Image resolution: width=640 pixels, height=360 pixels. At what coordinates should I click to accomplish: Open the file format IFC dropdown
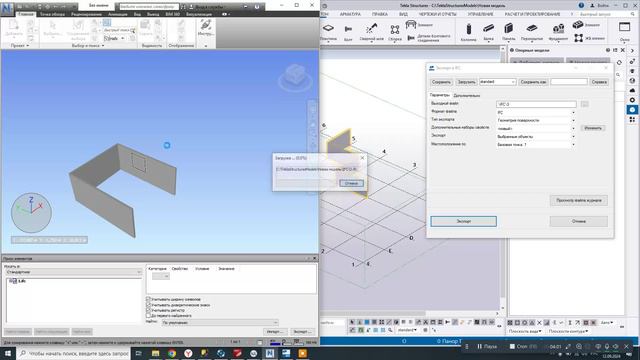click(x=536, y=112)
